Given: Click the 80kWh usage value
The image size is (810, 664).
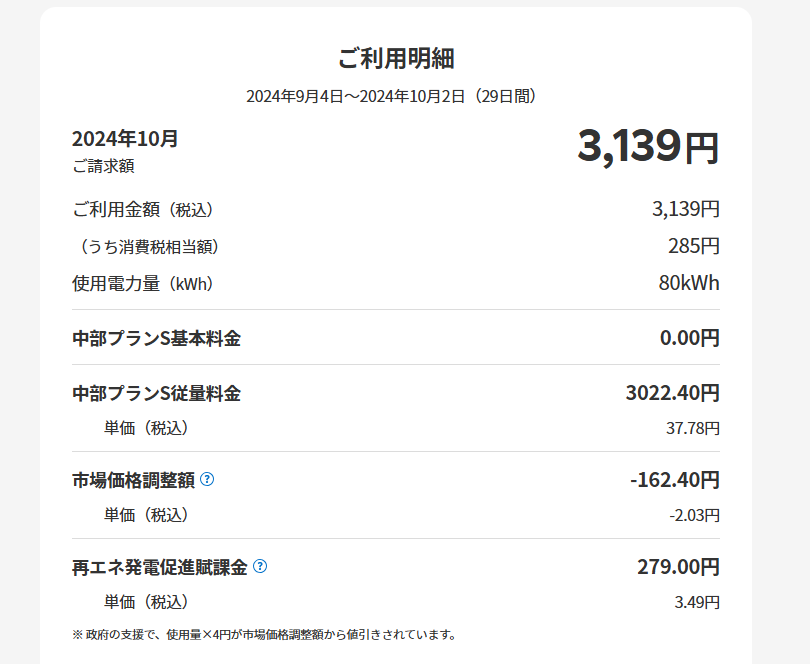Looking at the screenshot, I should 688,283.
